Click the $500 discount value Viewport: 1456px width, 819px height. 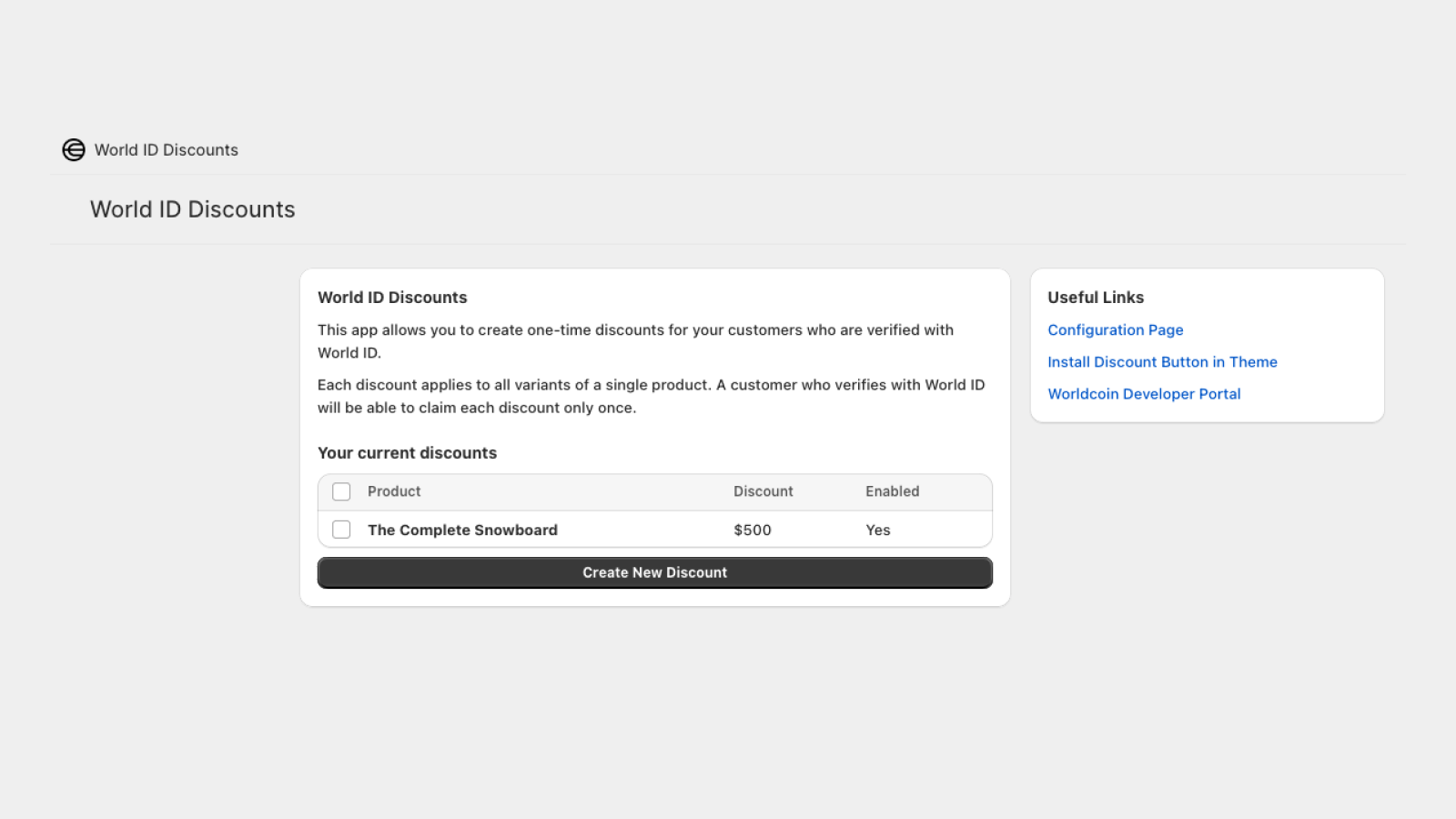[753, 530]
